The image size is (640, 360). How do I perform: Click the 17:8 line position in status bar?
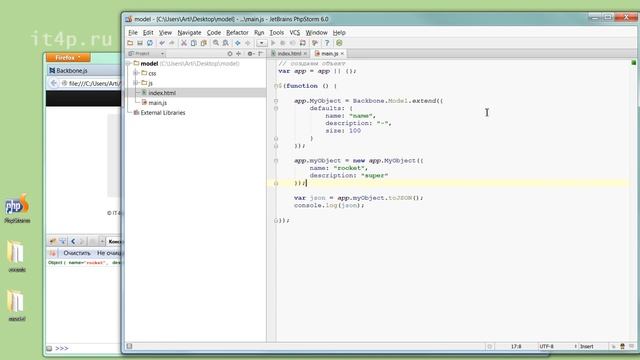[x=516, y=347]
